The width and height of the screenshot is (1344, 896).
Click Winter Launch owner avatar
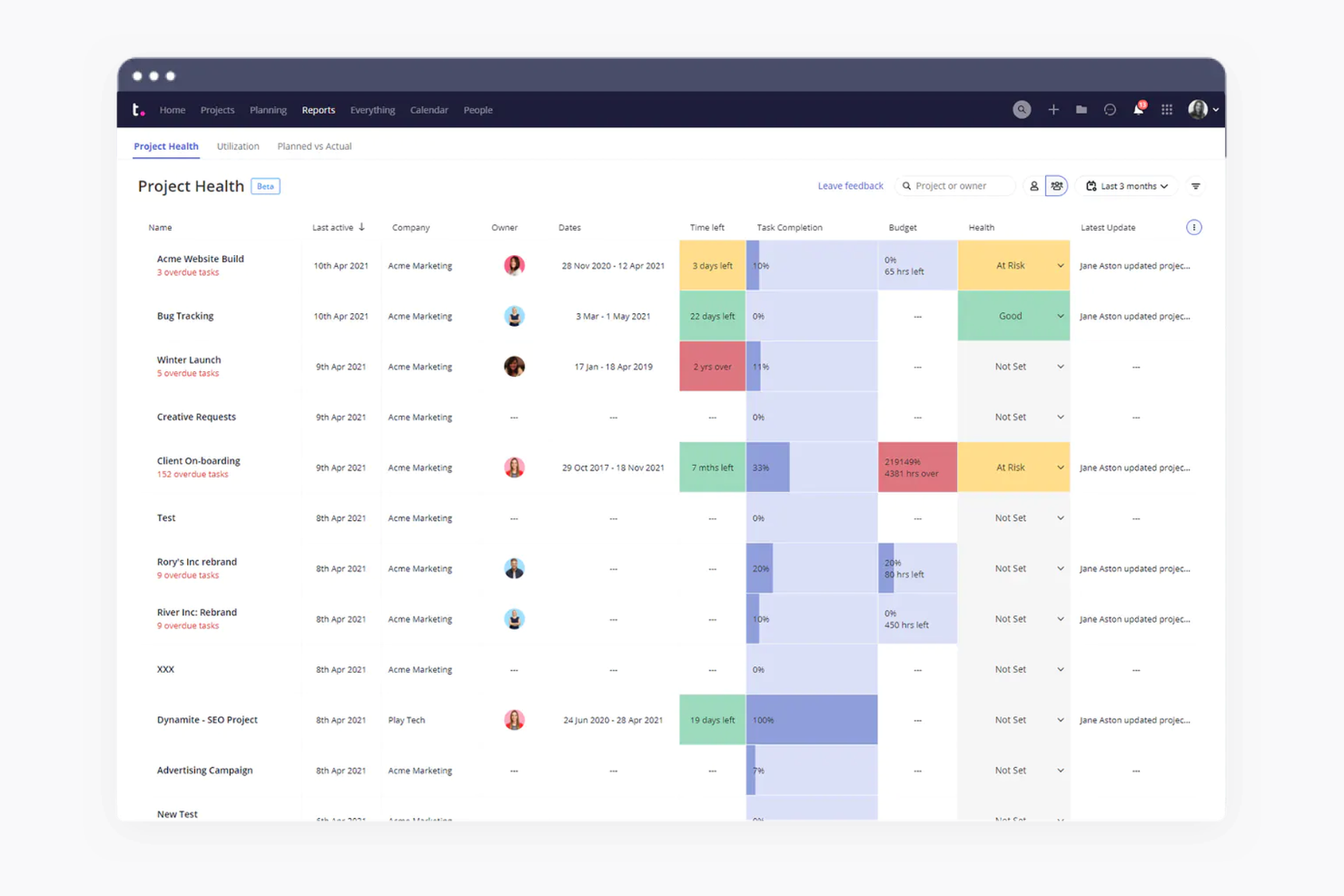[x=514, y=367]
